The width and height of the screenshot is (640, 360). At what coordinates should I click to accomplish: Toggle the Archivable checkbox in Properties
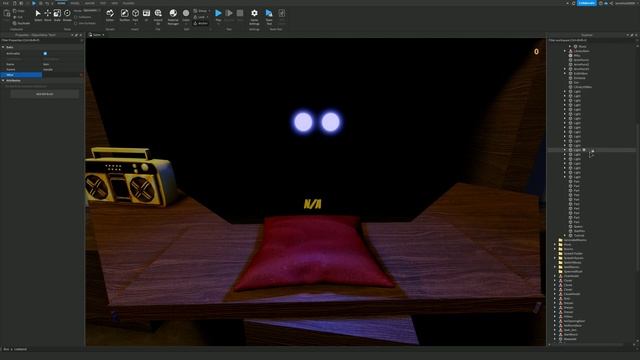click(45, 53)
